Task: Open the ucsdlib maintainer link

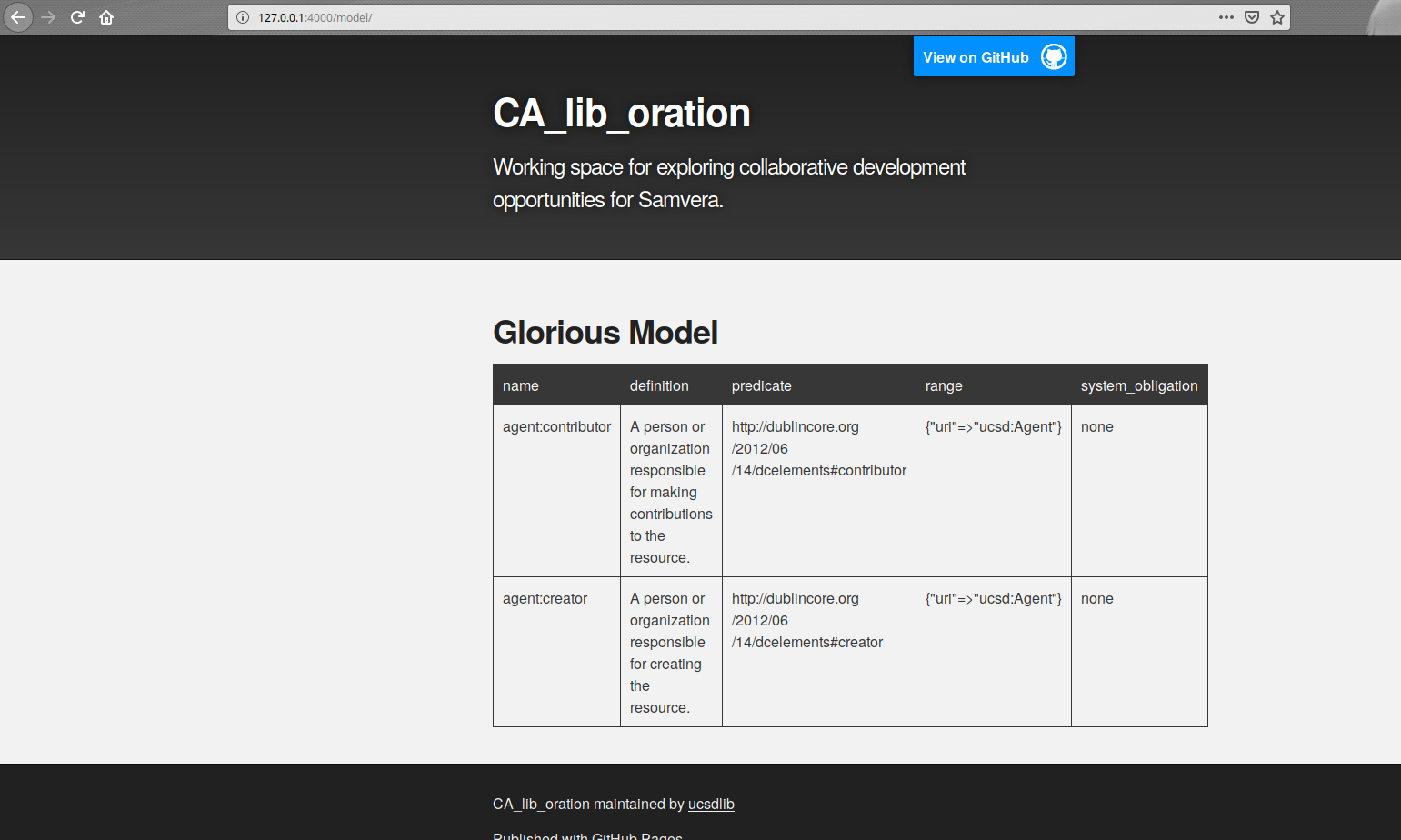Action: pos(711,804)
